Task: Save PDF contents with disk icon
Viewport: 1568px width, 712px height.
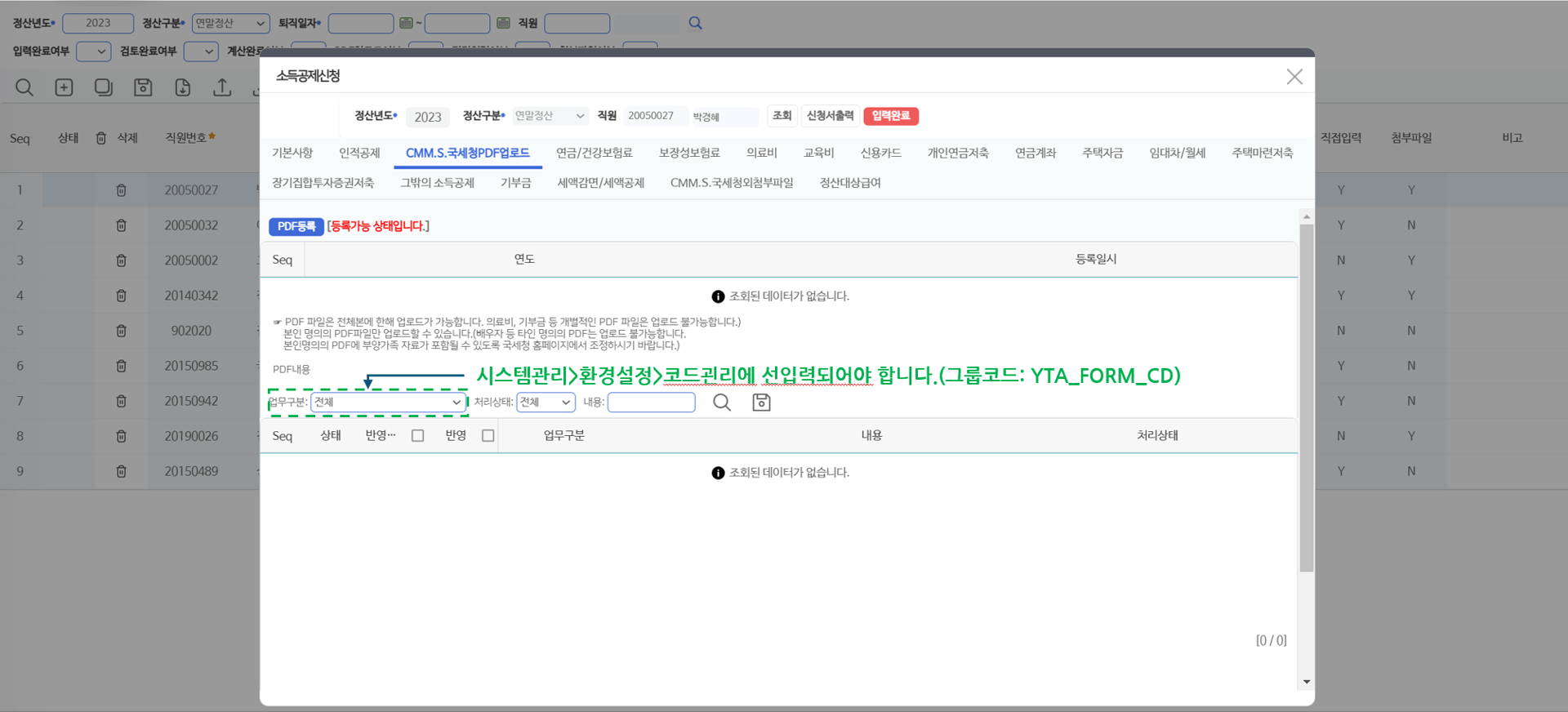Action: coord(761,402)
